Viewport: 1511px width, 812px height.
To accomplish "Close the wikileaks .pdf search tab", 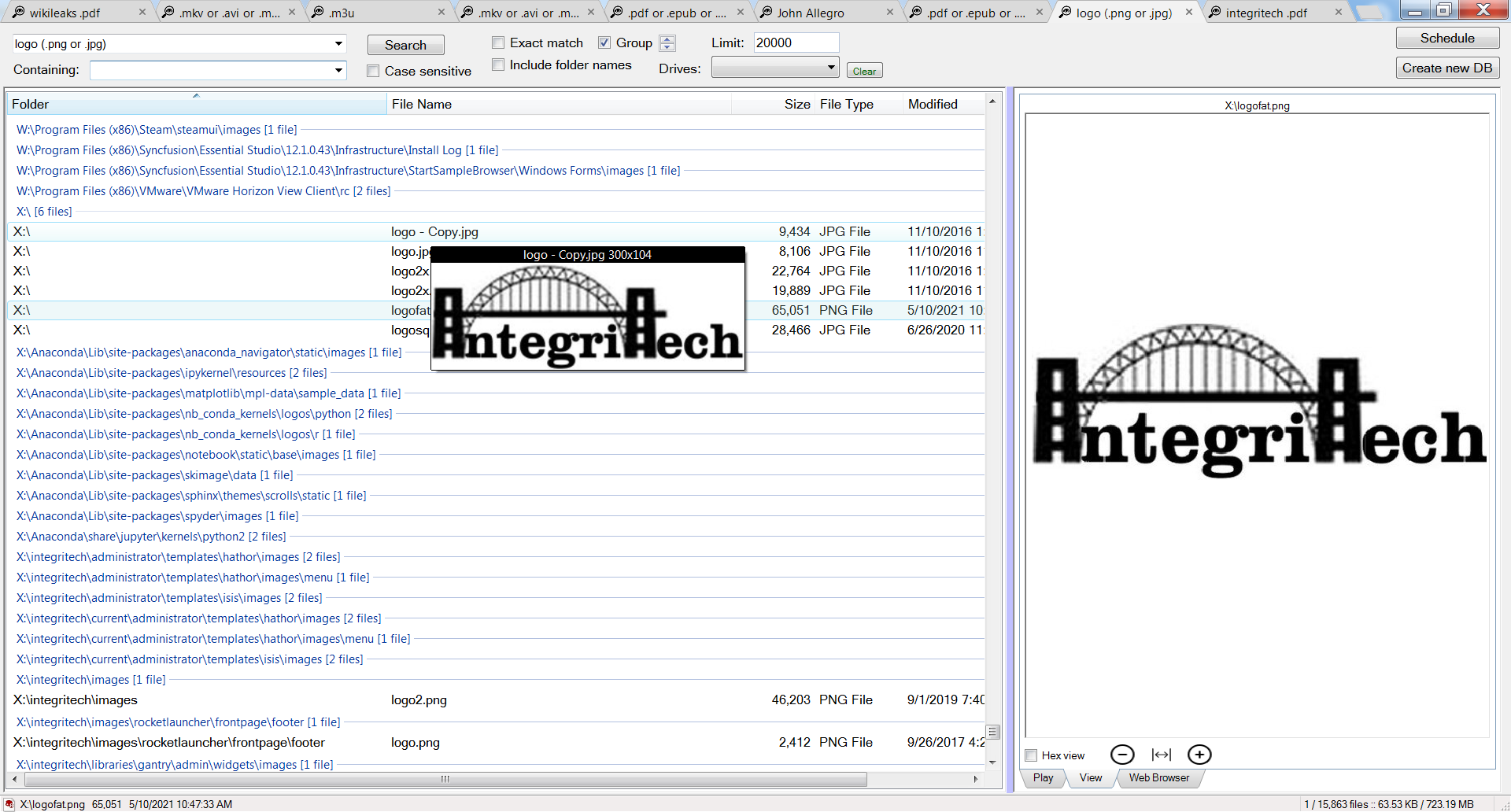I will click(142, 12).
